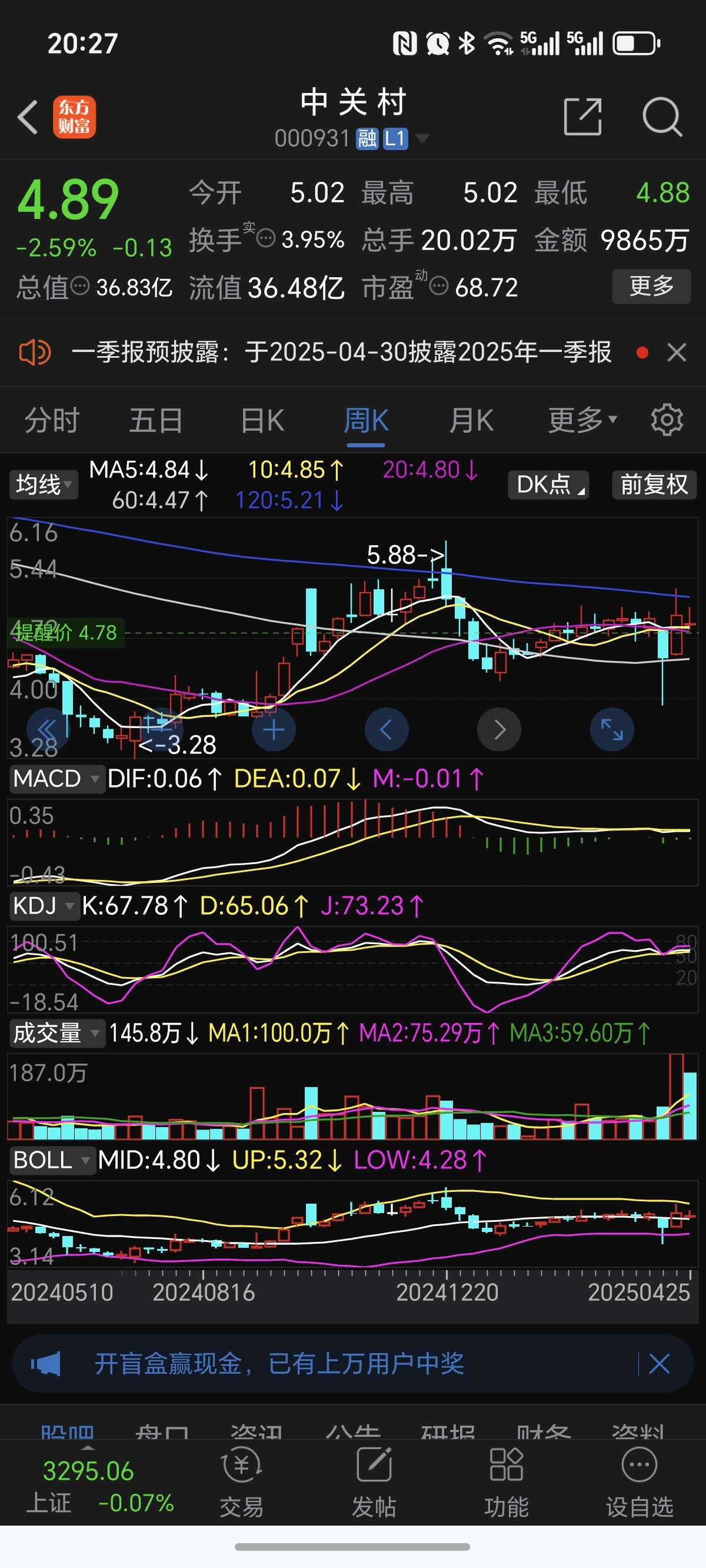This screenshot has height=1568, width=706.
Task: Open chart settings gear icon
Action: (667, 420)
